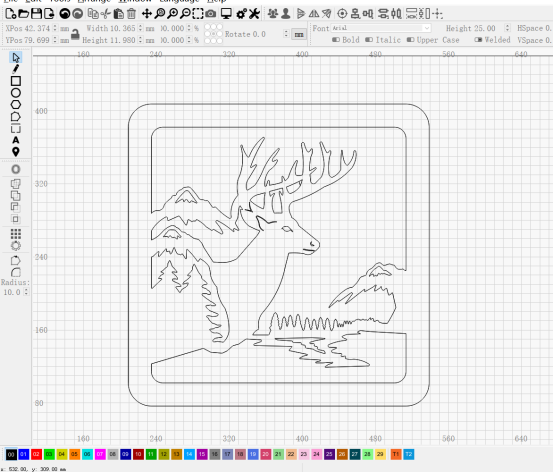Image resolution: width=554 pixels, height=472 pixels.
Task: Adjust the object Height spinner near 11.980
Action: click(140, 40)
